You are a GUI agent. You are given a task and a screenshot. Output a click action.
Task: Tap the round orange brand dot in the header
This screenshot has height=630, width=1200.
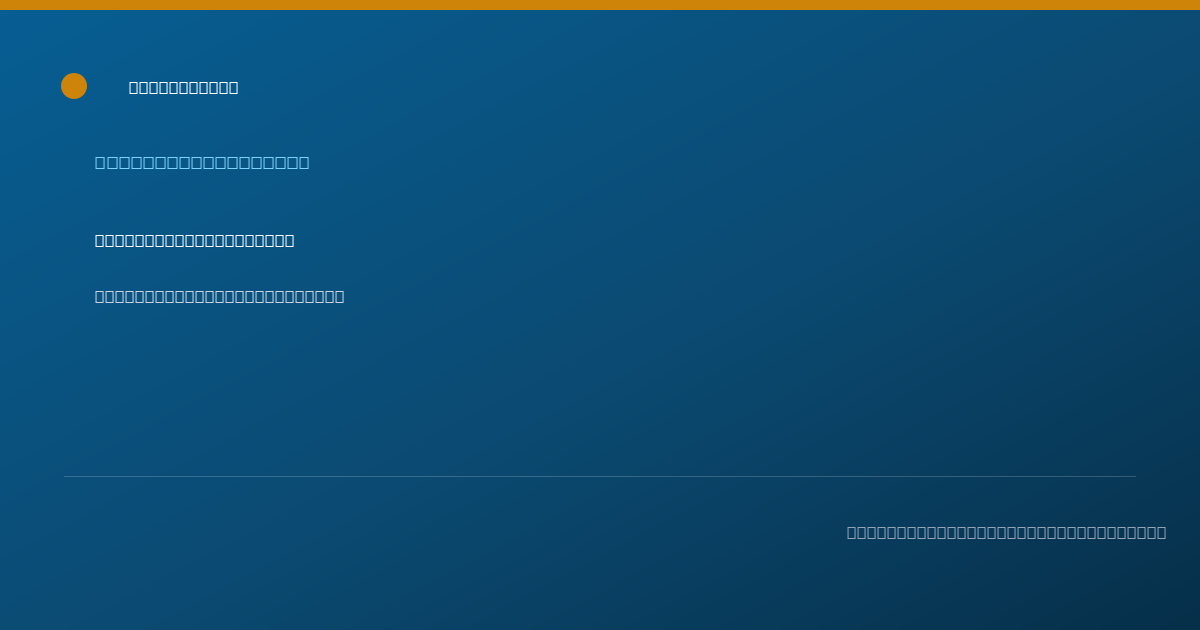point(74,86)
